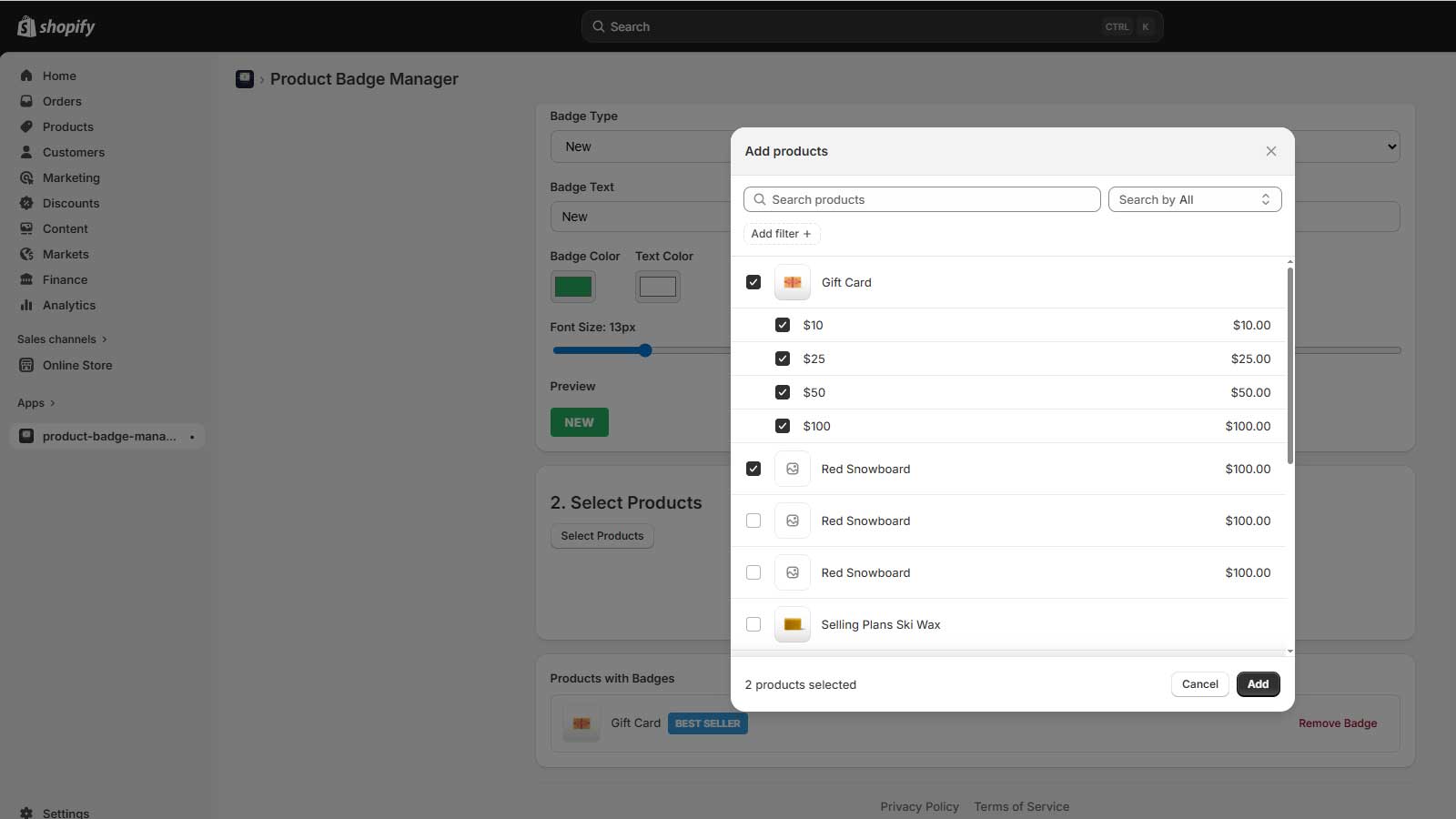Click the green Badge Color swatch

(573, 287)
